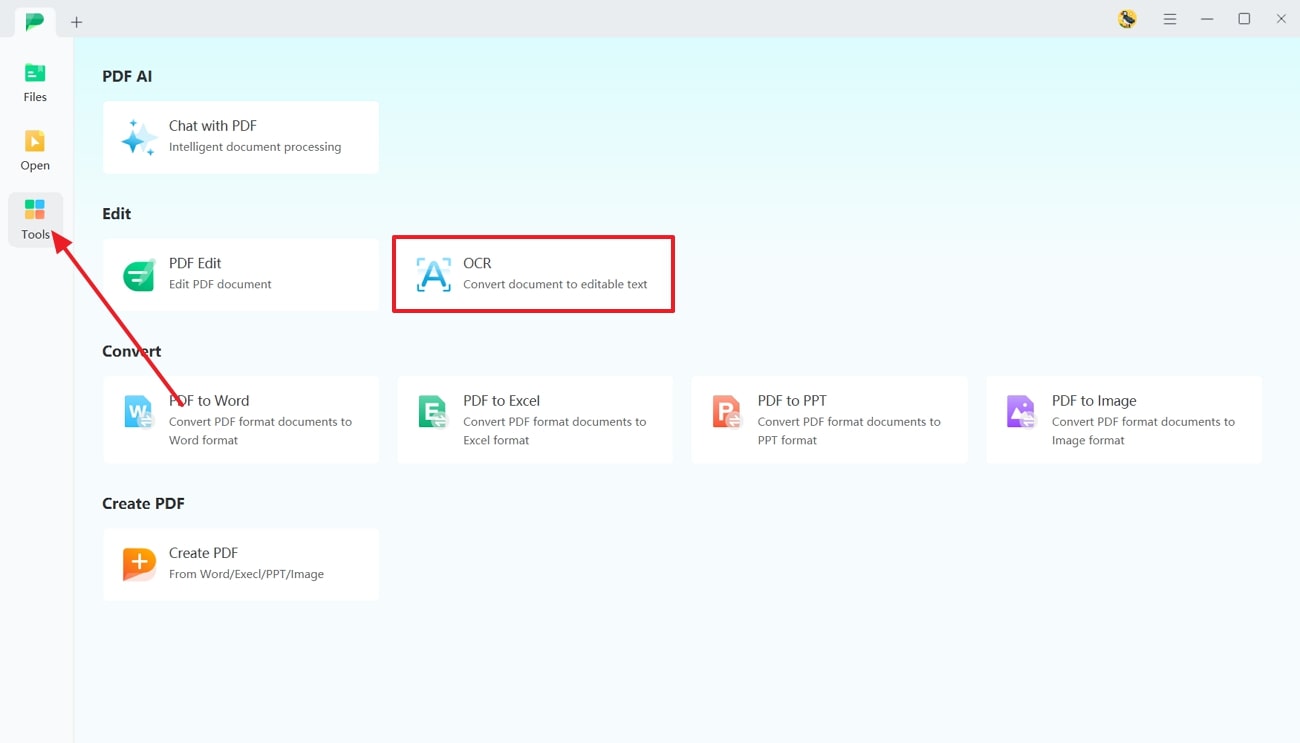The width and height of the screenshot is (1300, 743).
Task: Click 'Intelligent document processing' text
Action: [255, 147]
